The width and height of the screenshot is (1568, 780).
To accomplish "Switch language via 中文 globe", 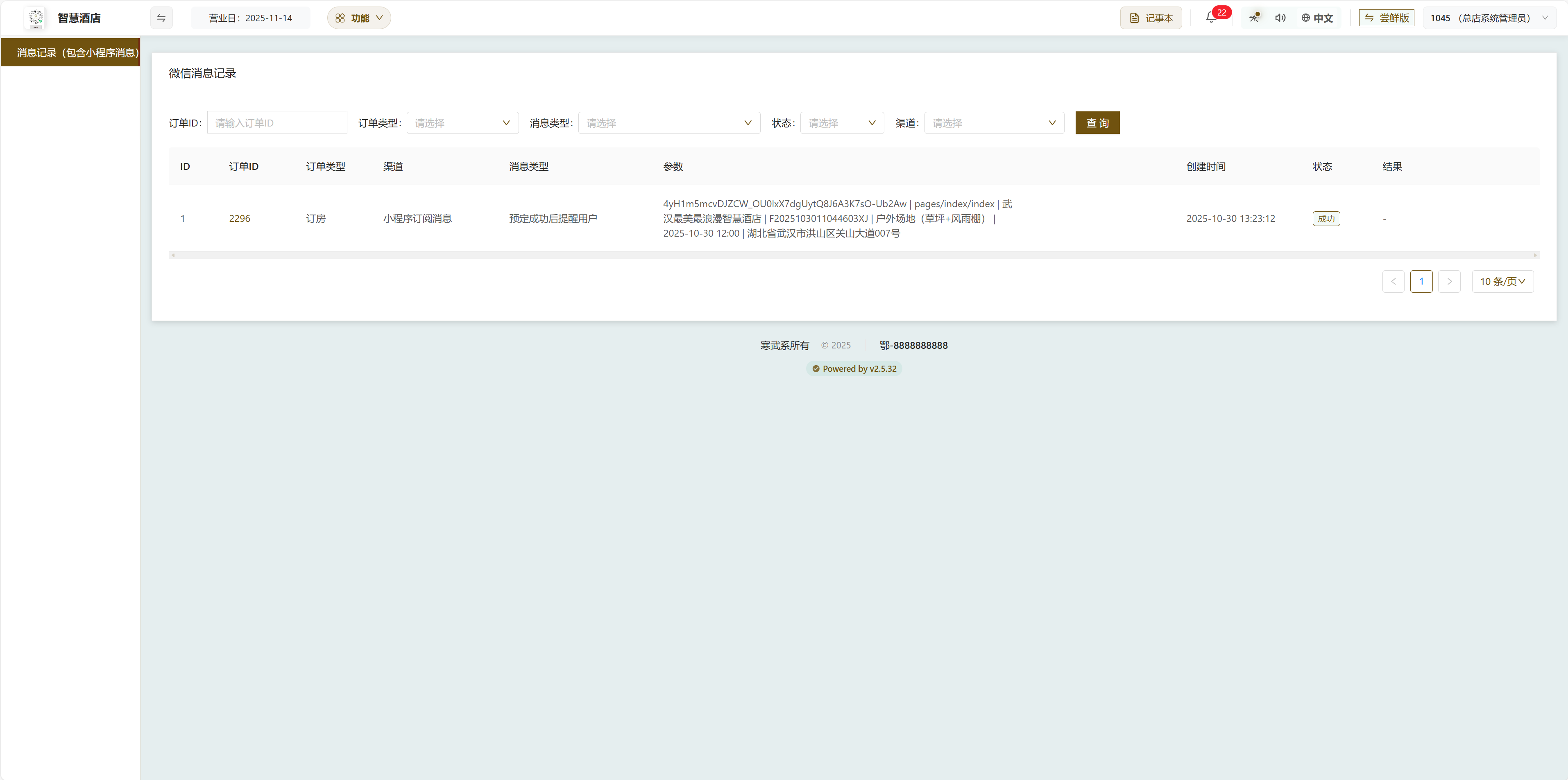I will point(1317,18).
